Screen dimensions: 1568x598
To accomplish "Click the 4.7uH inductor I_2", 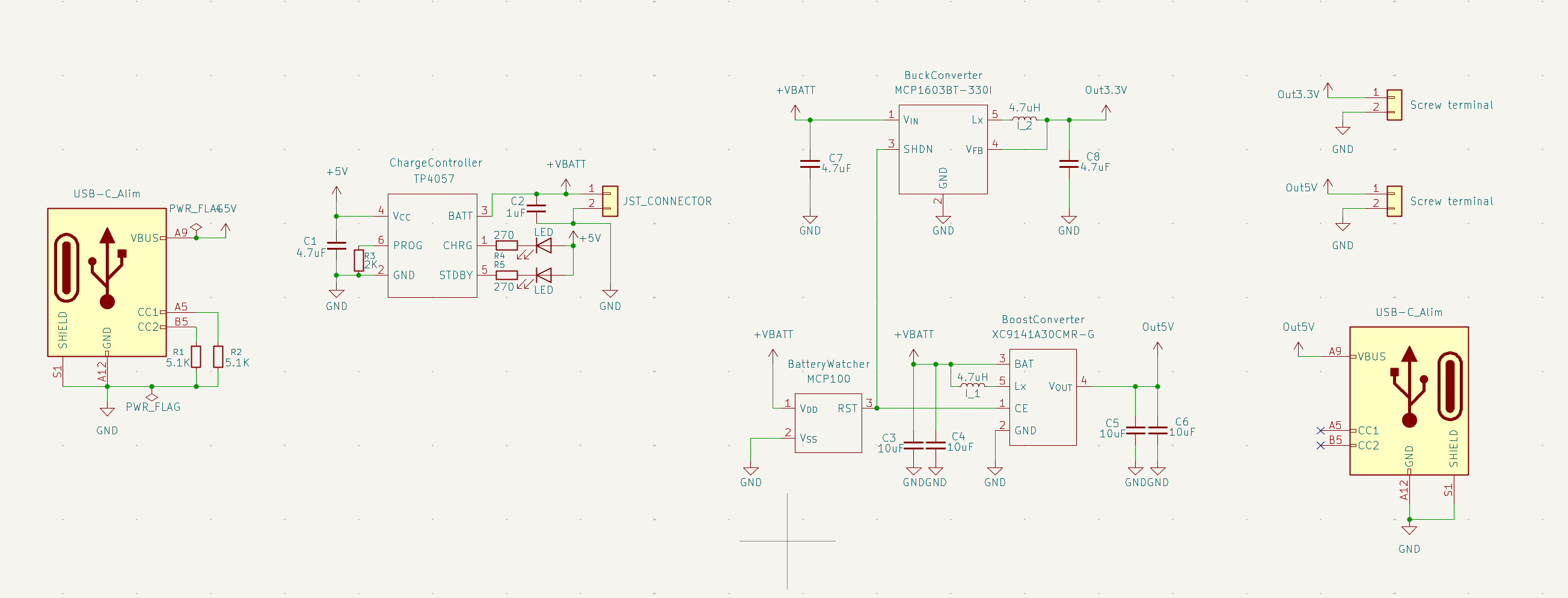I will [1024, 119].
